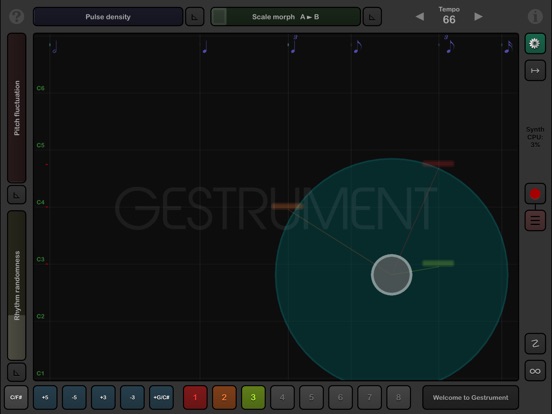Click the gray touch cursor circle

pos(391,275)
